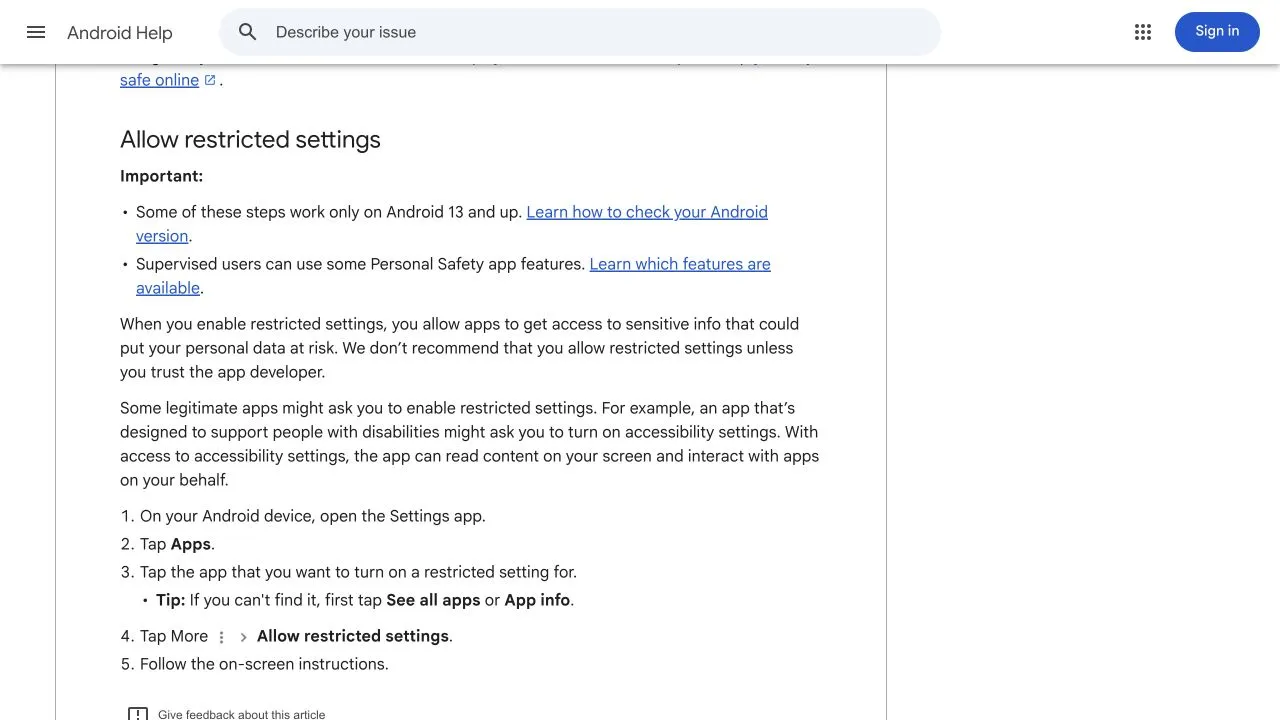1280x720 pixels.
Task: Click the Sign in button
Action: click(x=1217, y=32)
